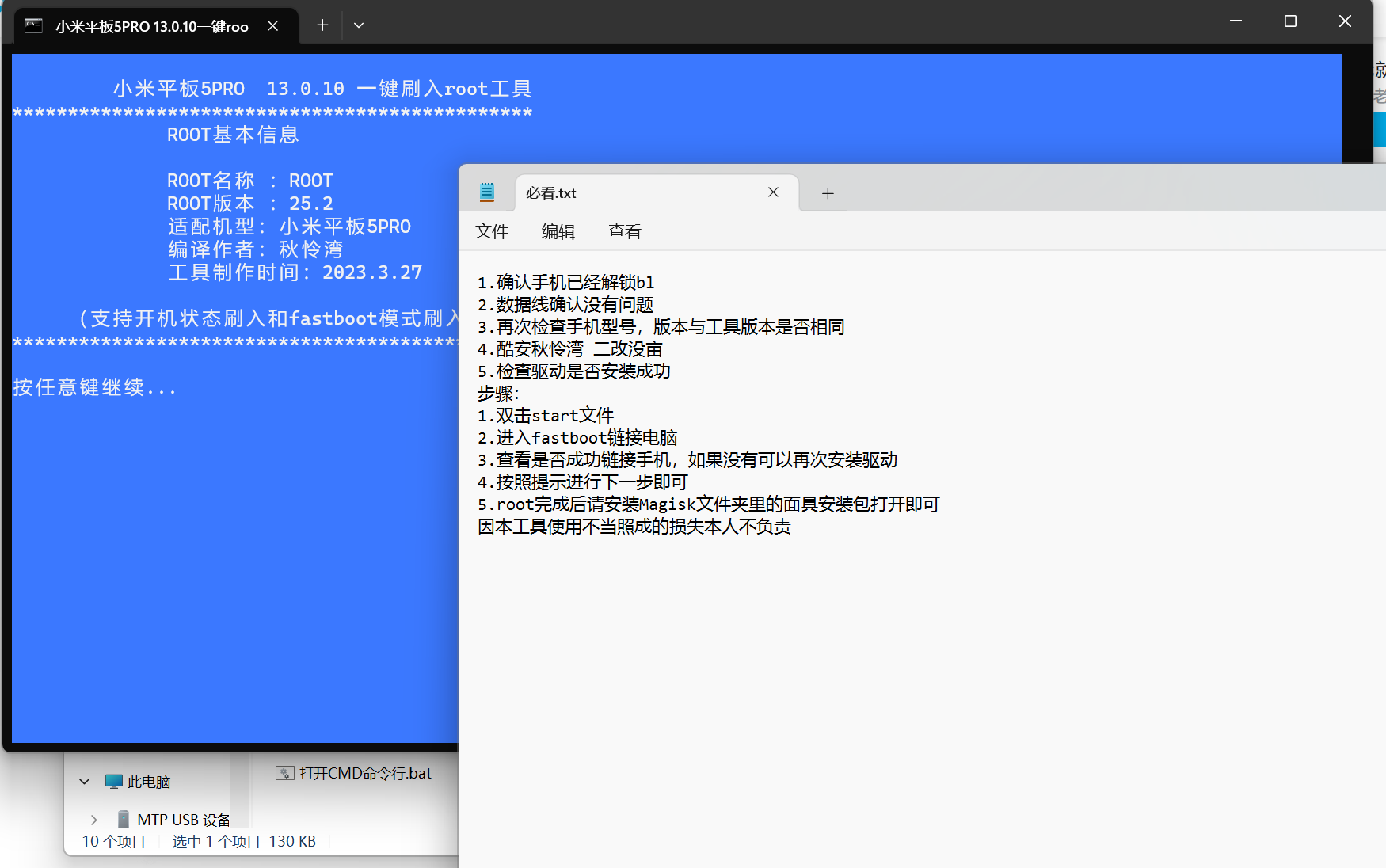Screen dimensions: 1386x868
Task: Select 此电脑 in the navigation pane
Action: (149, 782)
